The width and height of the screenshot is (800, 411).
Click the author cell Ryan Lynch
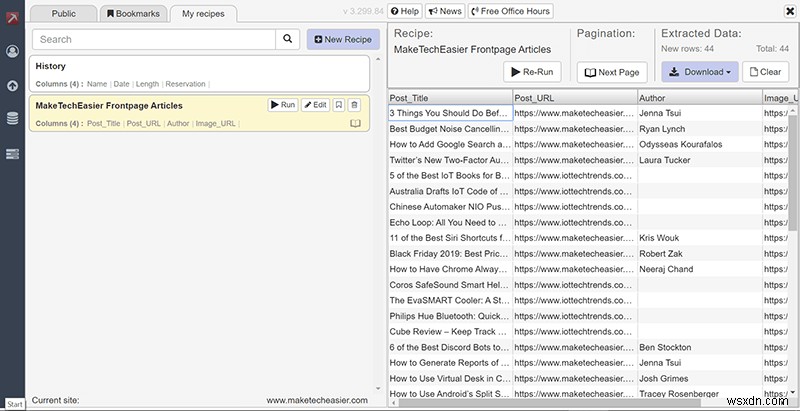tap(700, 129)
